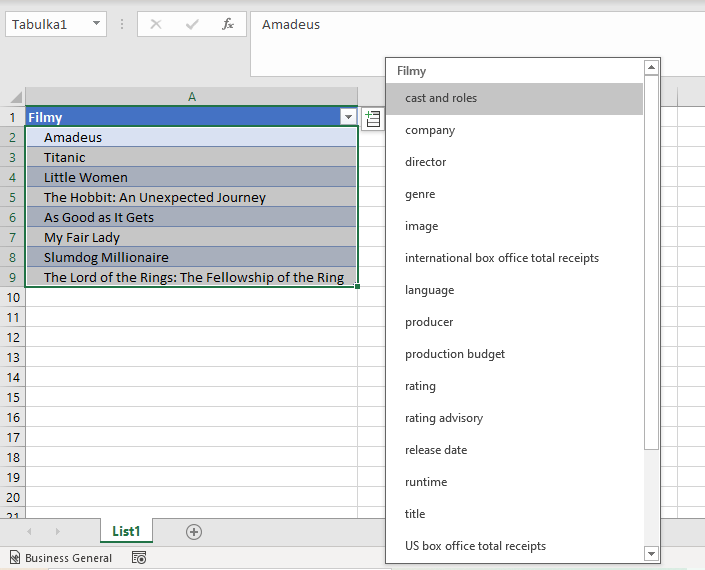
Task: Open the Filmy column filter dropdown
Action: point(347,117)
